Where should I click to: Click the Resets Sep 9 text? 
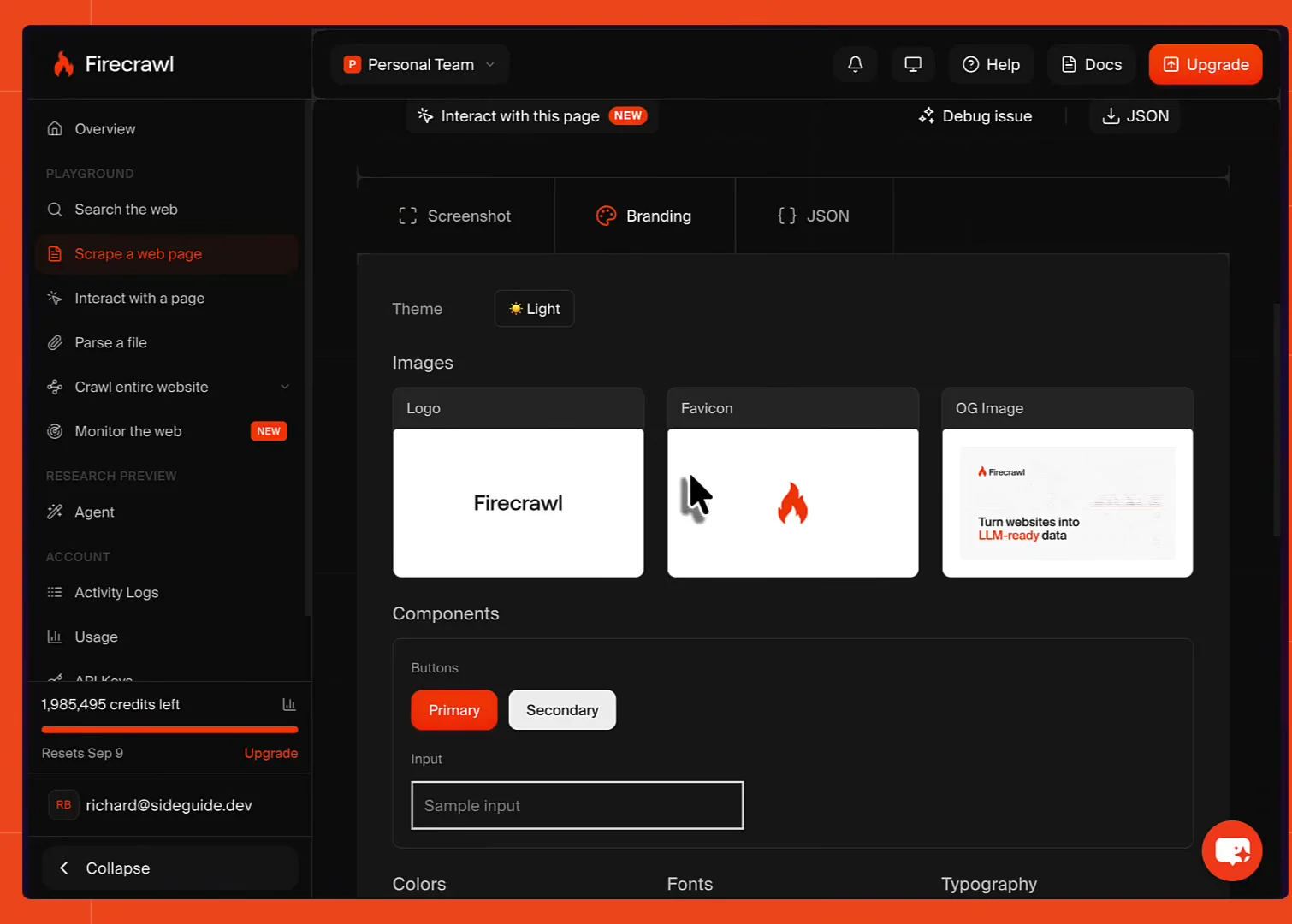click(82, 754)
